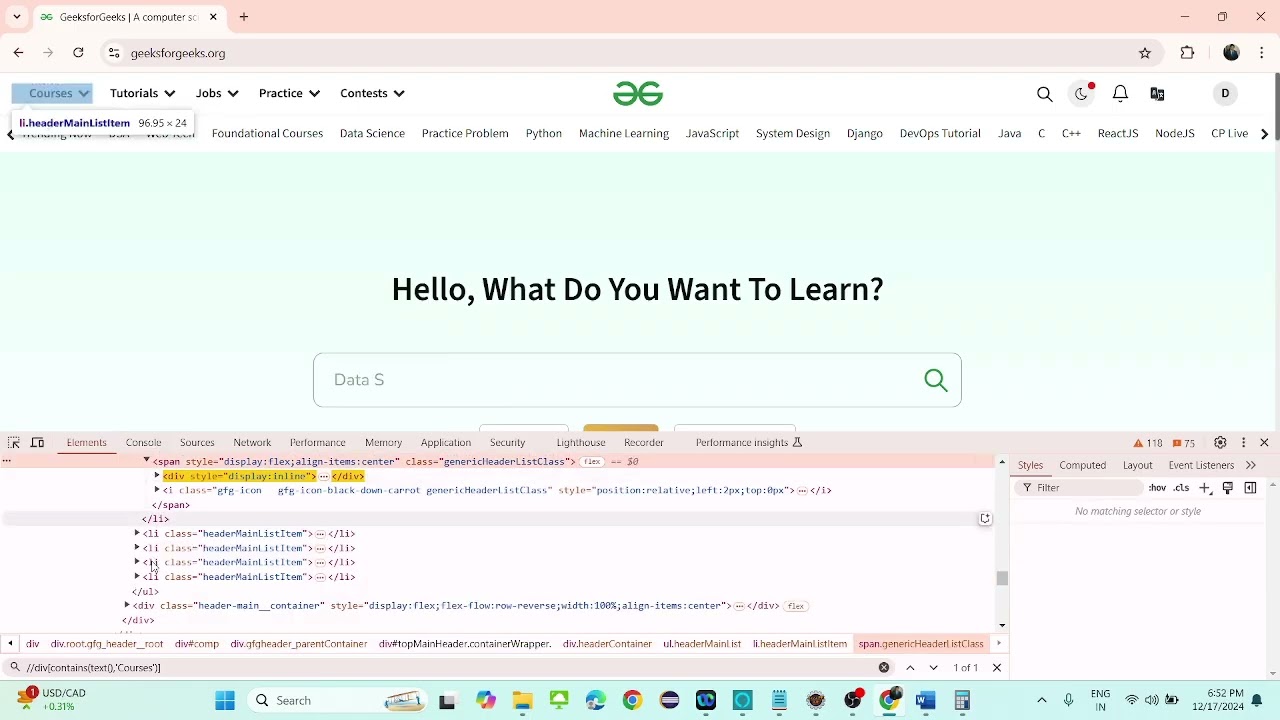
Task: Close the DevTools find bar
Action: tap(997, 667)
